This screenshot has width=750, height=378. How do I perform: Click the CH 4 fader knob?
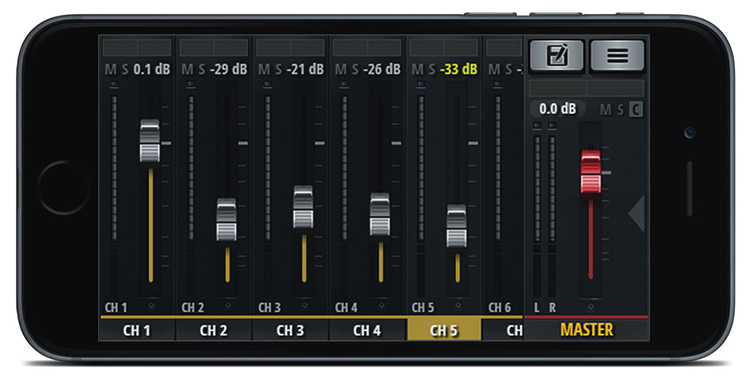(x=380, y=214)
